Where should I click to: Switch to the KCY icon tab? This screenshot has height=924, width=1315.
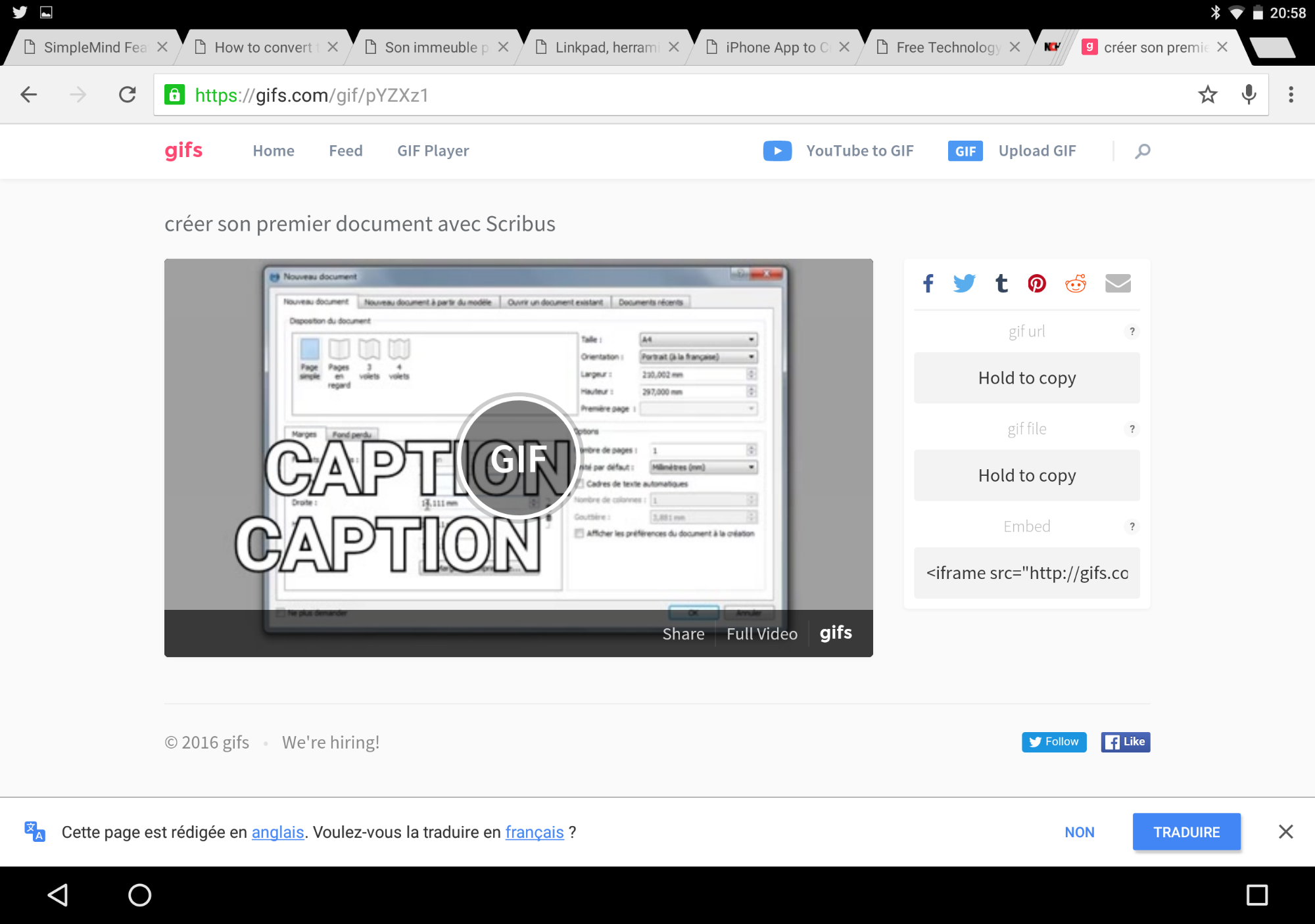point(1053,47)
